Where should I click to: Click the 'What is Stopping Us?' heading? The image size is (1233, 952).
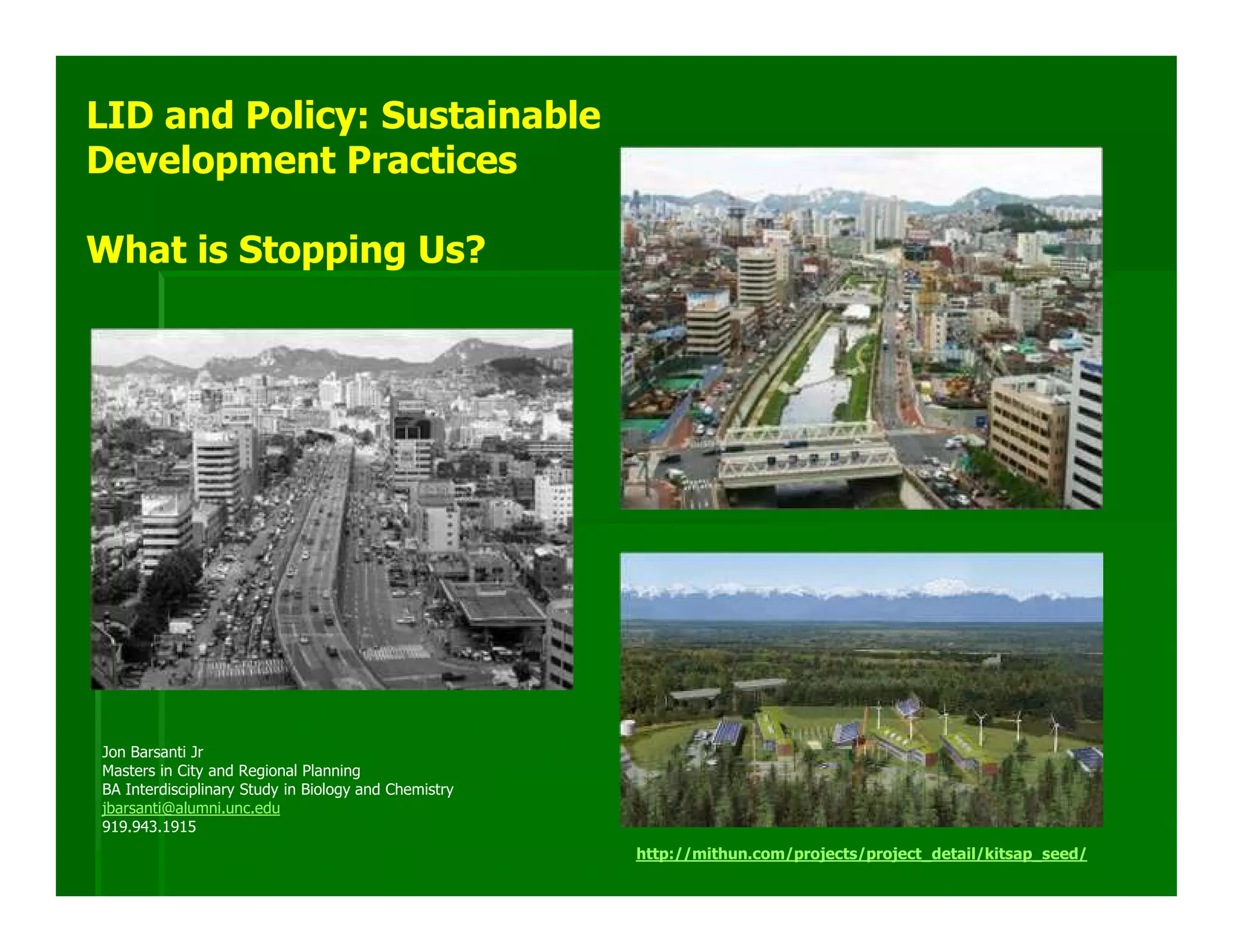[x=286, y=250]
